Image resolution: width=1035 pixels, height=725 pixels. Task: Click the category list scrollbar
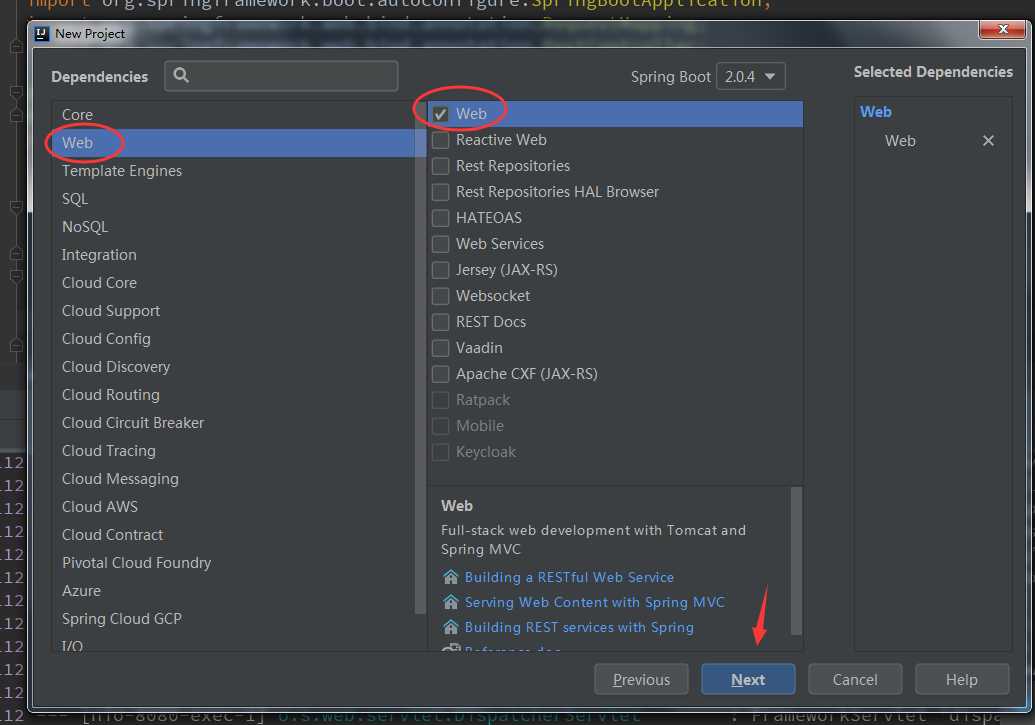click(420, 357)
